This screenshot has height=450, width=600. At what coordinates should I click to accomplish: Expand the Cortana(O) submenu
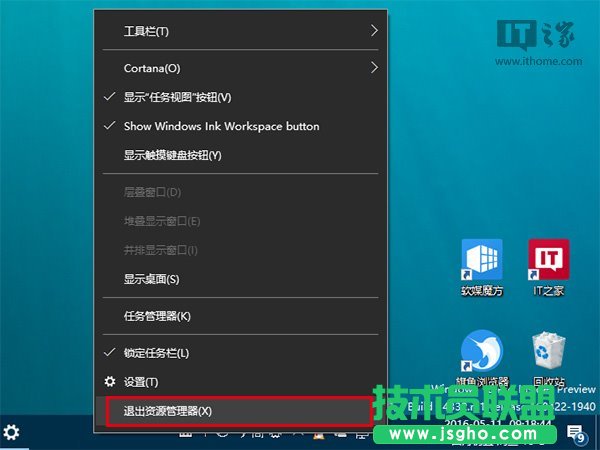point(240,68)
